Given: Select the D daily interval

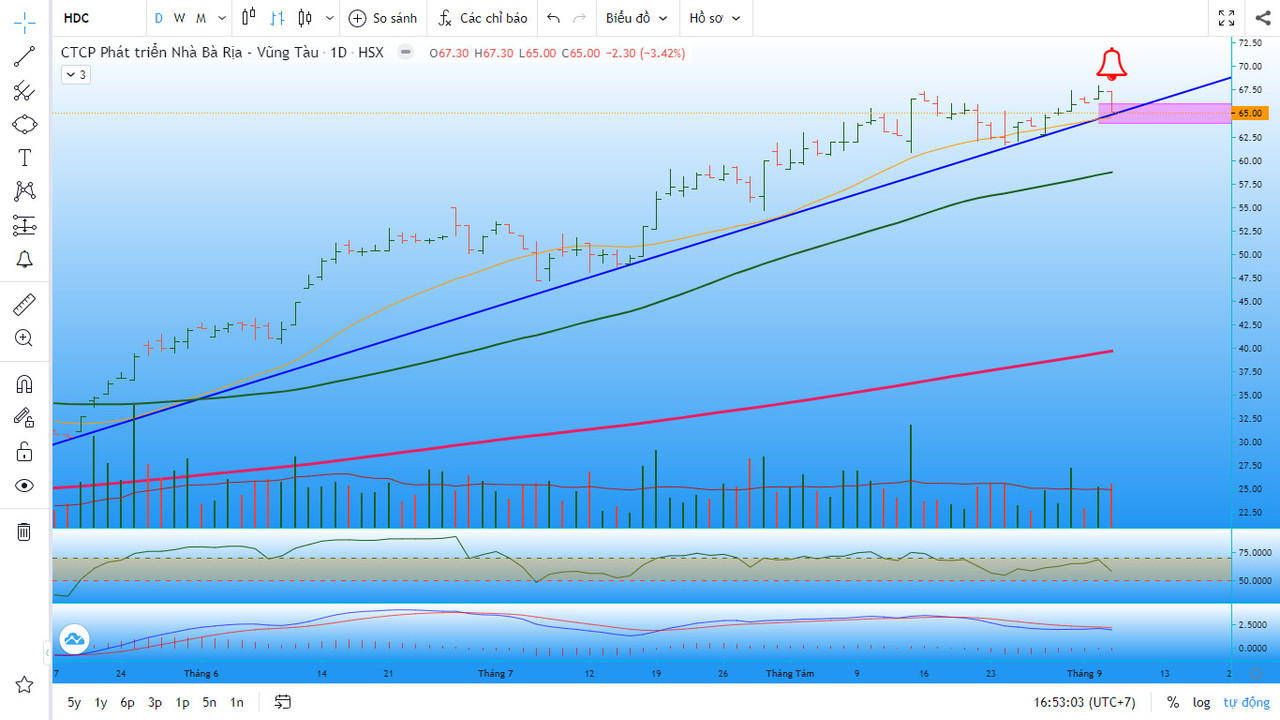Looking at the screenshot, I should point(158,18).
